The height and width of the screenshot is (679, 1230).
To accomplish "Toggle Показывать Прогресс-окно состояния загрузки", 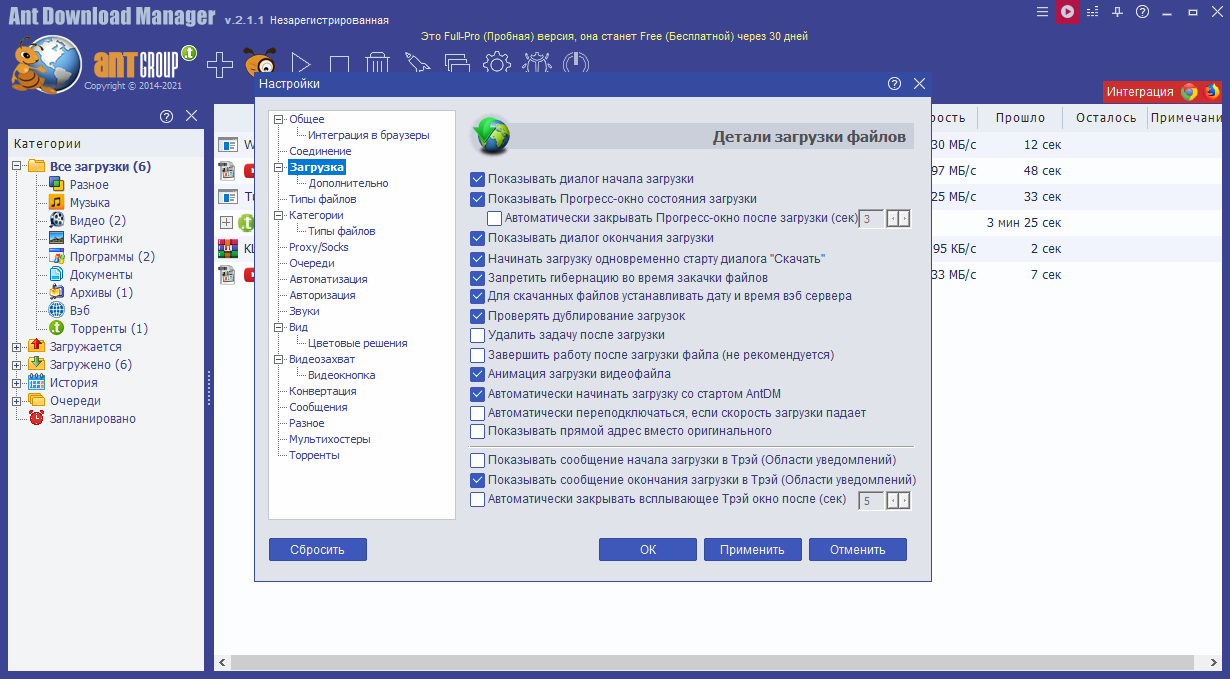I will [477, 199].
